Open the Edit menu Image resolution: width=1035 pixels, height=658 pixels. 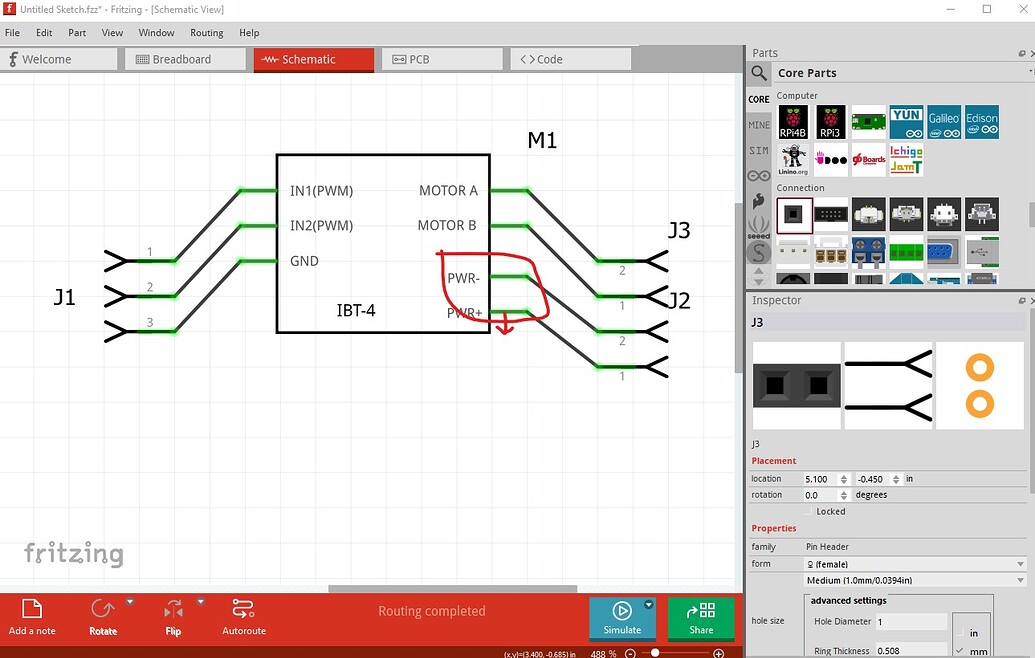(x=44, y=32)
